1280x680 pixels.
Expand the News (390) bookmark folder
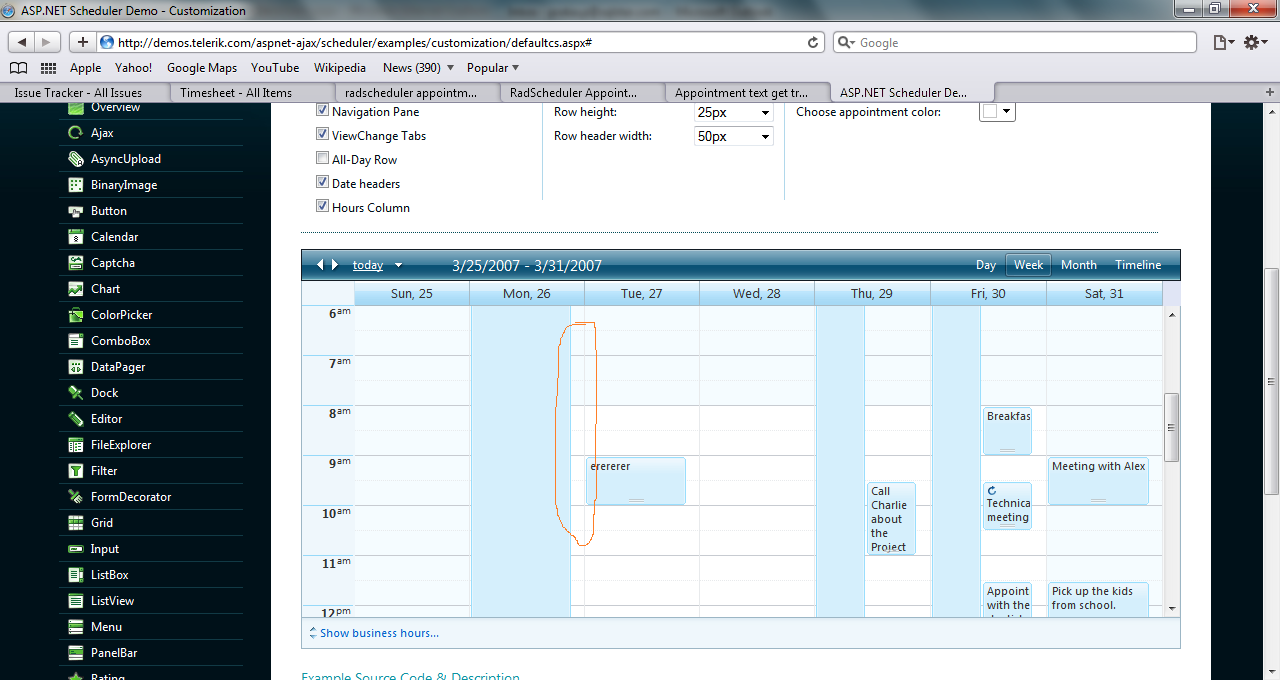(x=418, y=68)
